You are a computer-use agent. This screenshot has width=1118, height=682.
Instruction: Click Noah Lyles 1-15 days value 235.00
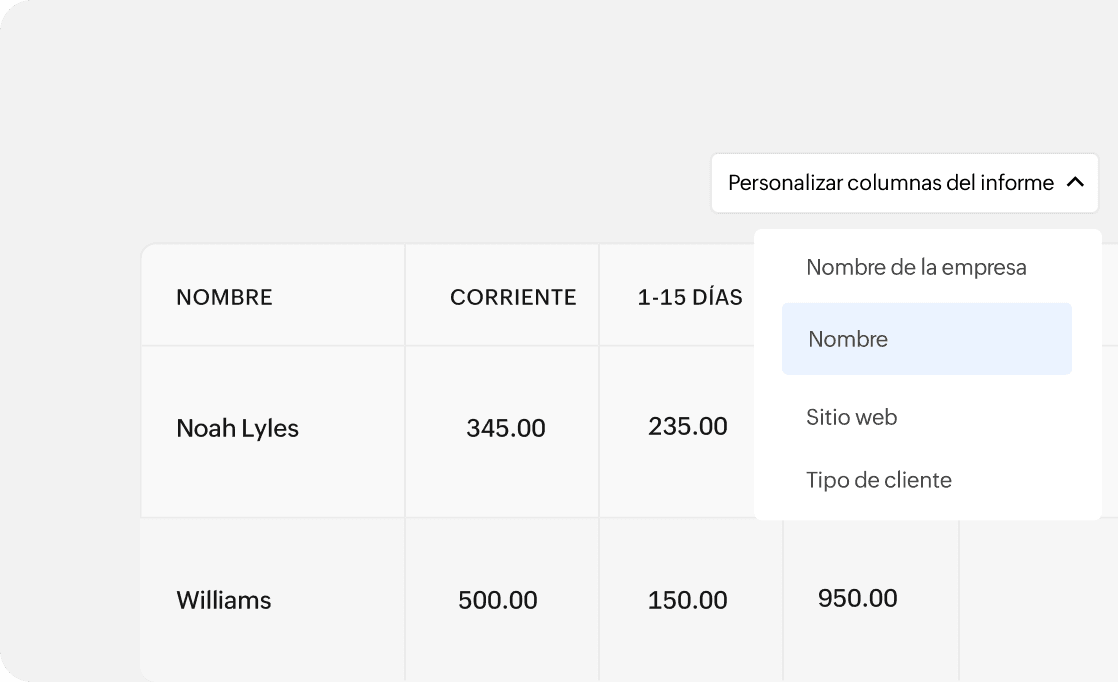[x=688, y=426]
